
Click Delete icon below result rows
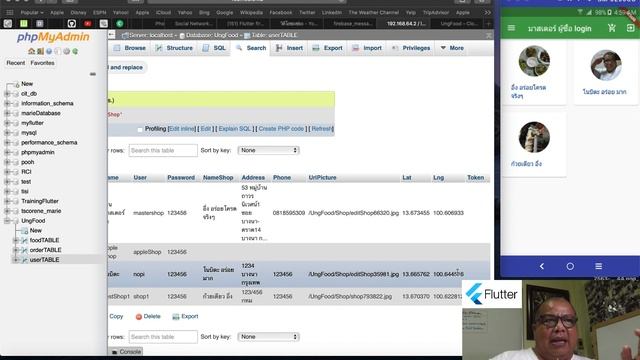pos(138,317)
